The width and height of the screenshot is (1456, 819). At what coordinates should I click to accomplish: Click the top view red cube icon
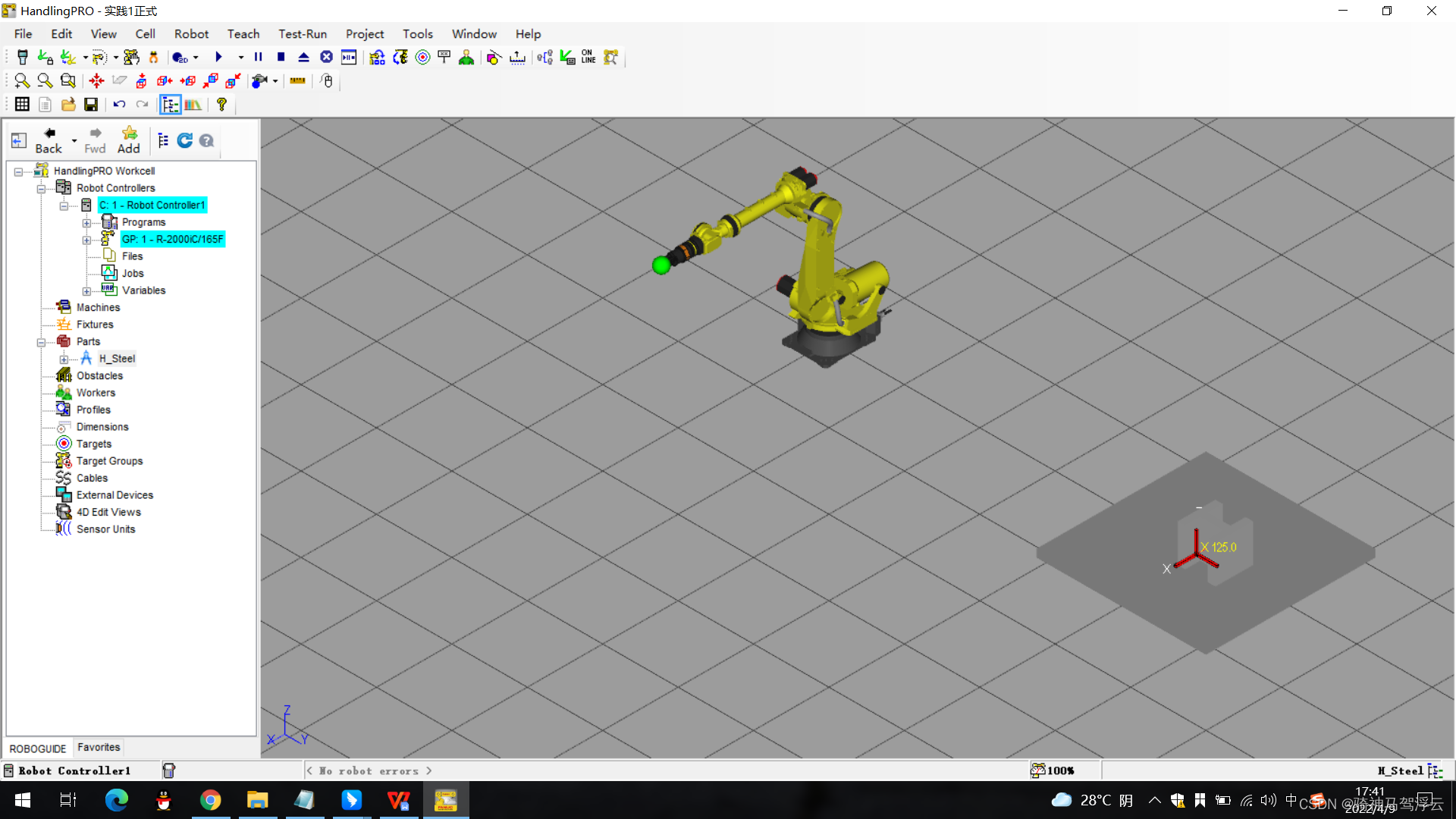141,80
